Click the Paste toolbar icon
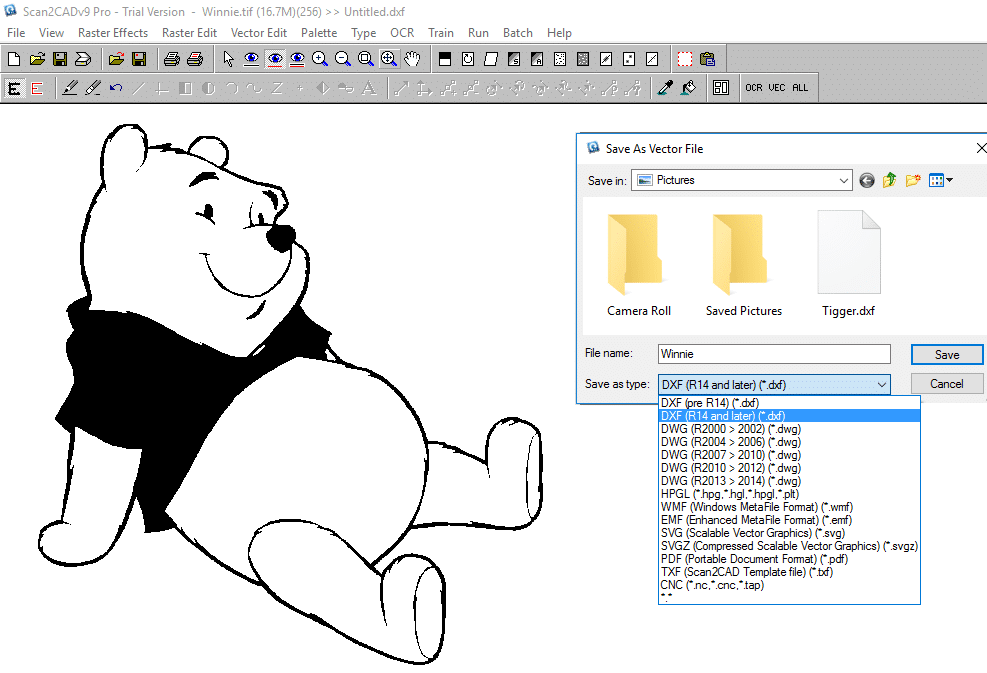This screenshot has height=673, width=987. pyautogui.click(x=707, y=58)
